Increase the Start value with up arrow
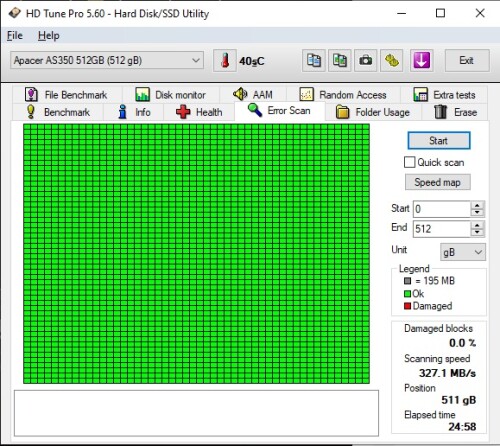 pos(477,205)
